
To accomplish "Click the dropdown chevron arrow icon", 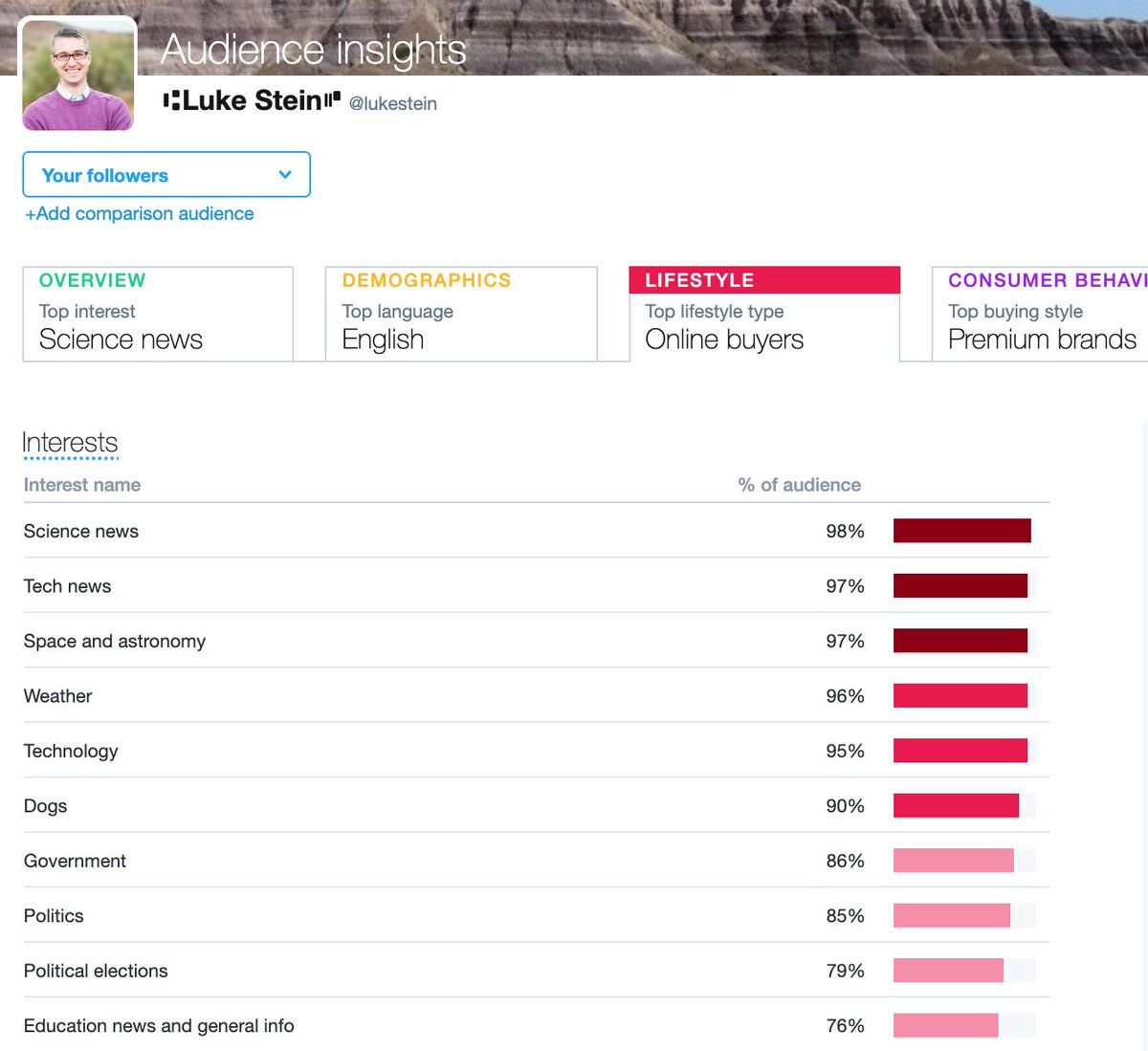I will (284, 175).
